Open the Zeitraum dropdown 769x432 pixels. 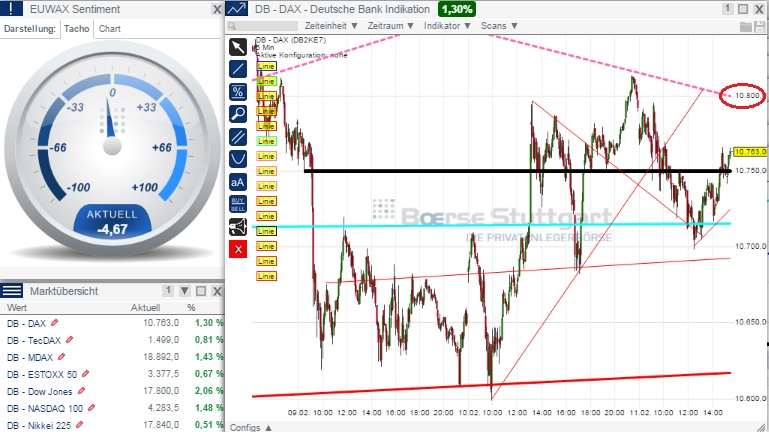tap(390, 26)
